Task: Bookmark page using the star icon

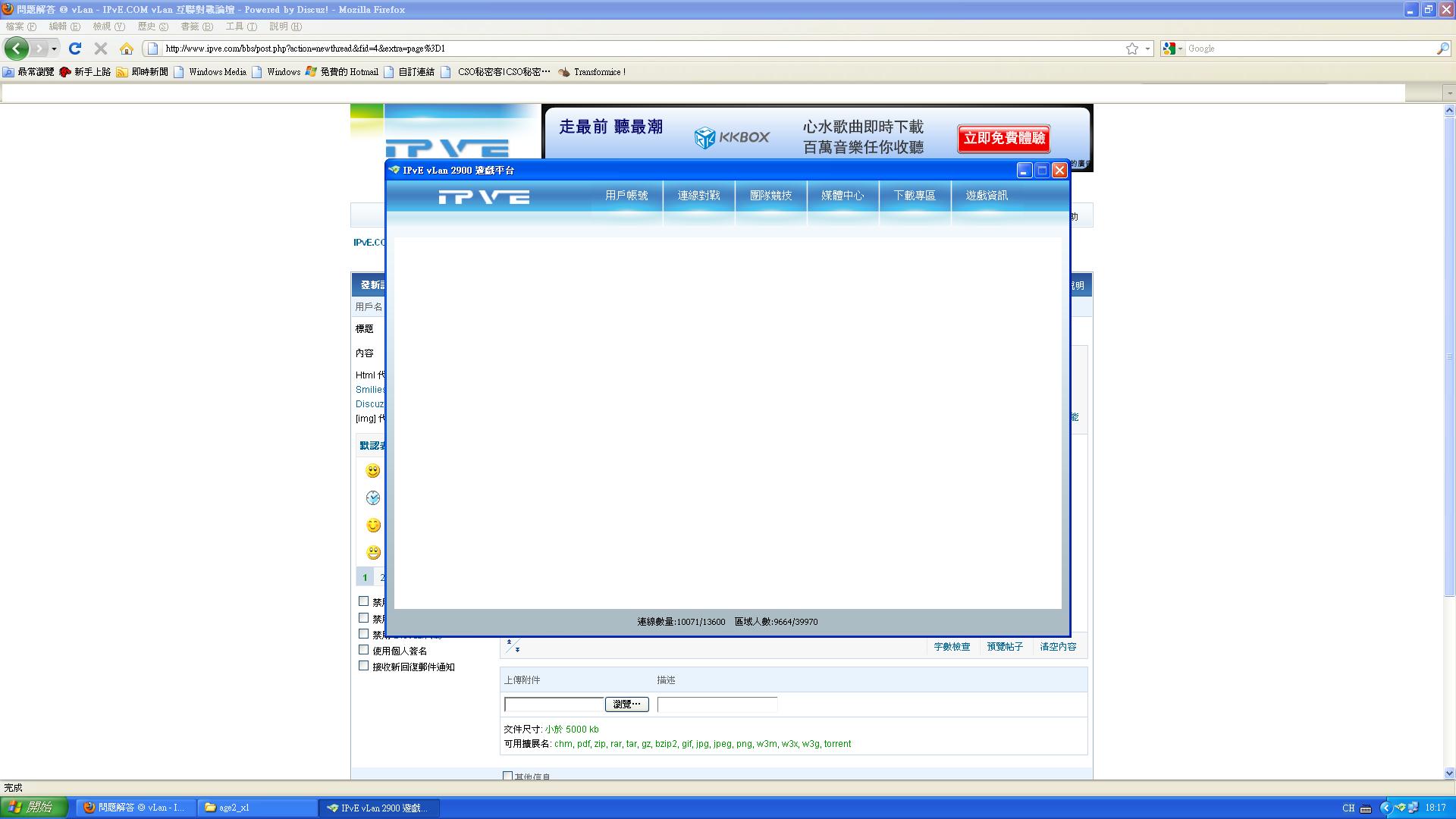Action: pos(1131,49)
